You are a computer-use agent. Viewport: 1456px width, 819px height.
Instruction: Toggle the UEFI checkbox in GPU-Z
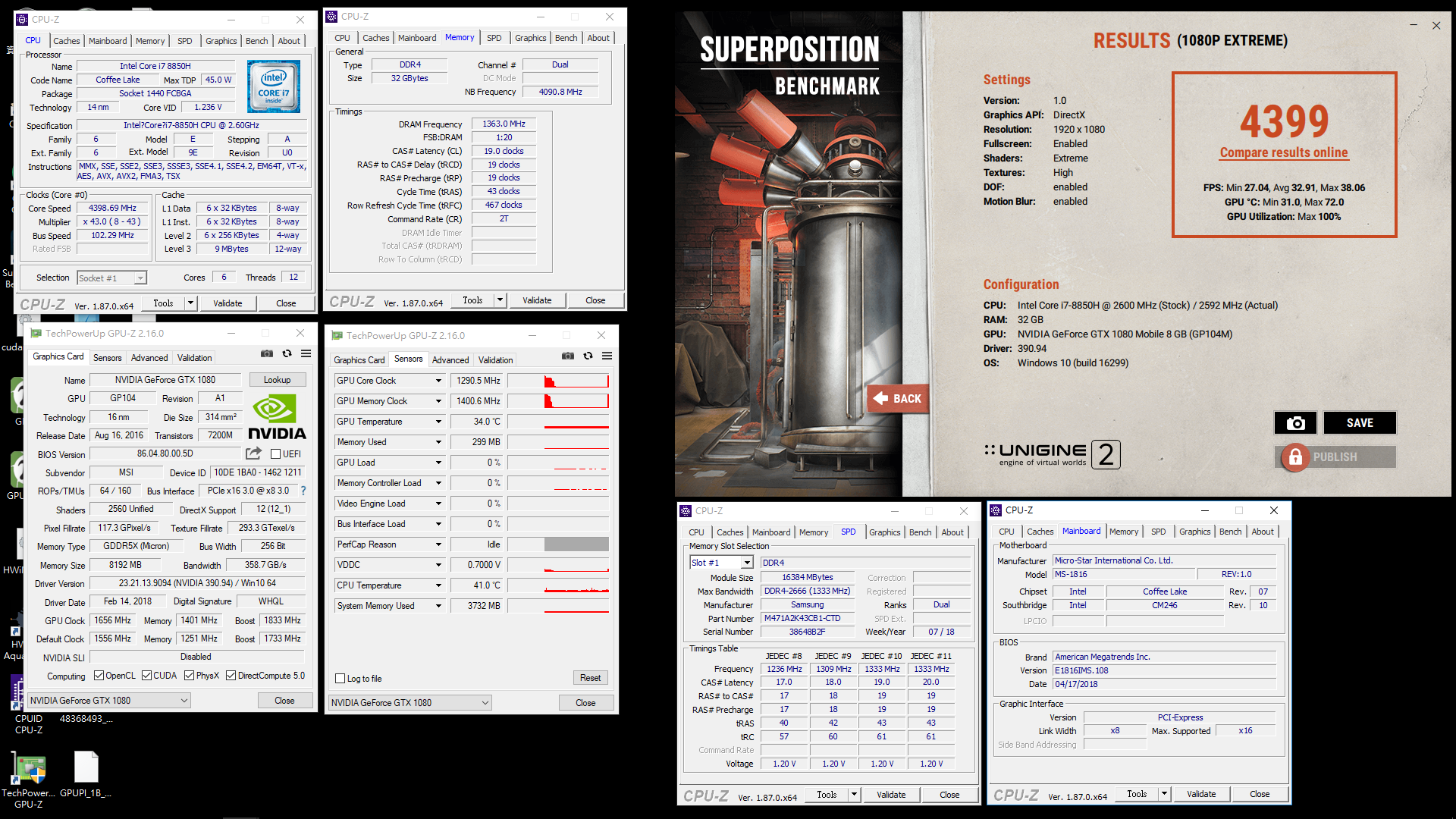(x=276, y=453)
